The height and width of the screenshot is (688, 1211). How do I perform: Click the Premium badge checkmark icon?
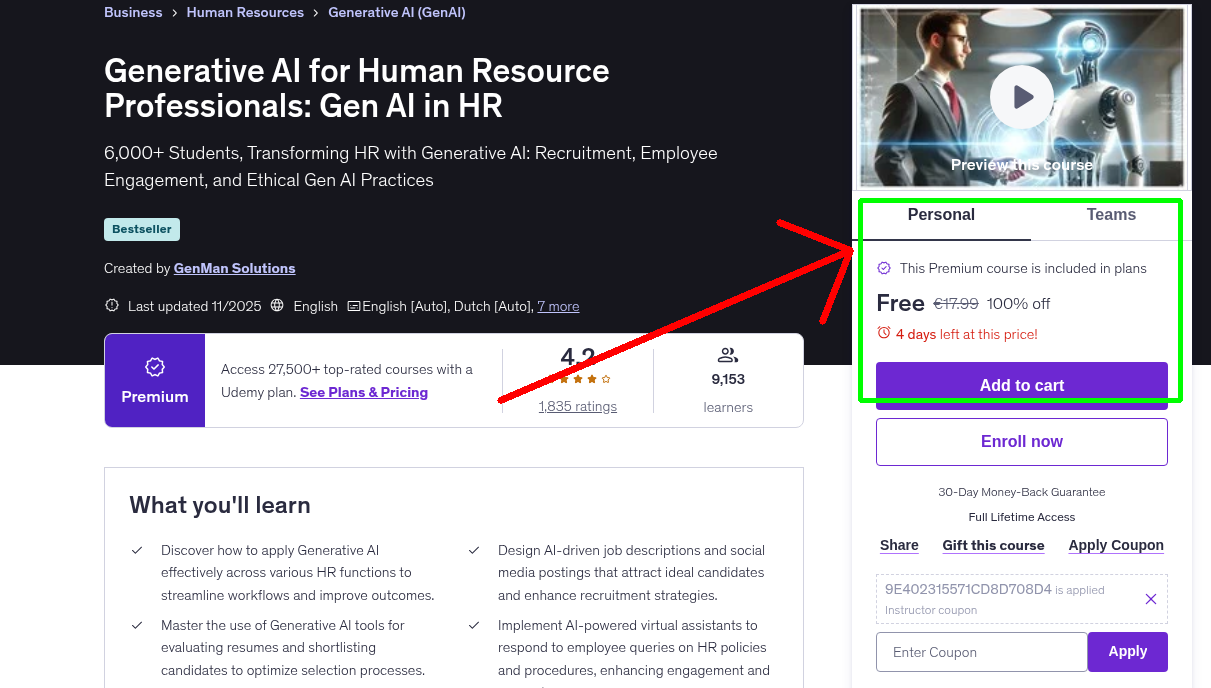[154, 368]
